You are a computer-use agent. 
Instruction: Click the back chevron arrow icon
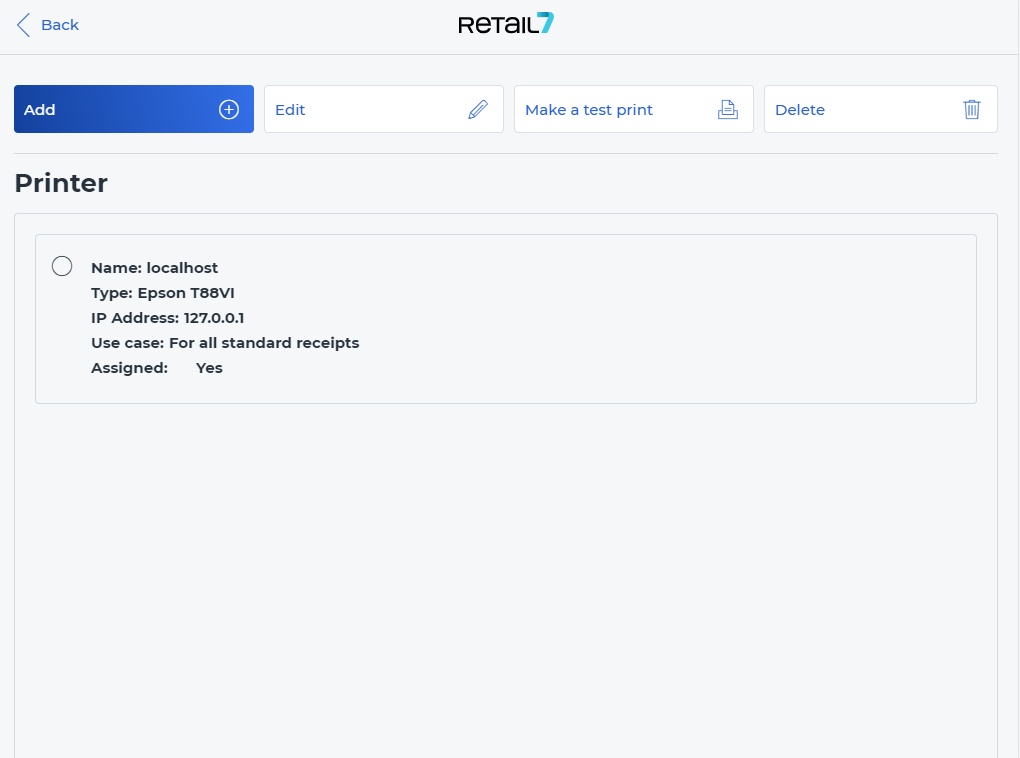[23, 25]
